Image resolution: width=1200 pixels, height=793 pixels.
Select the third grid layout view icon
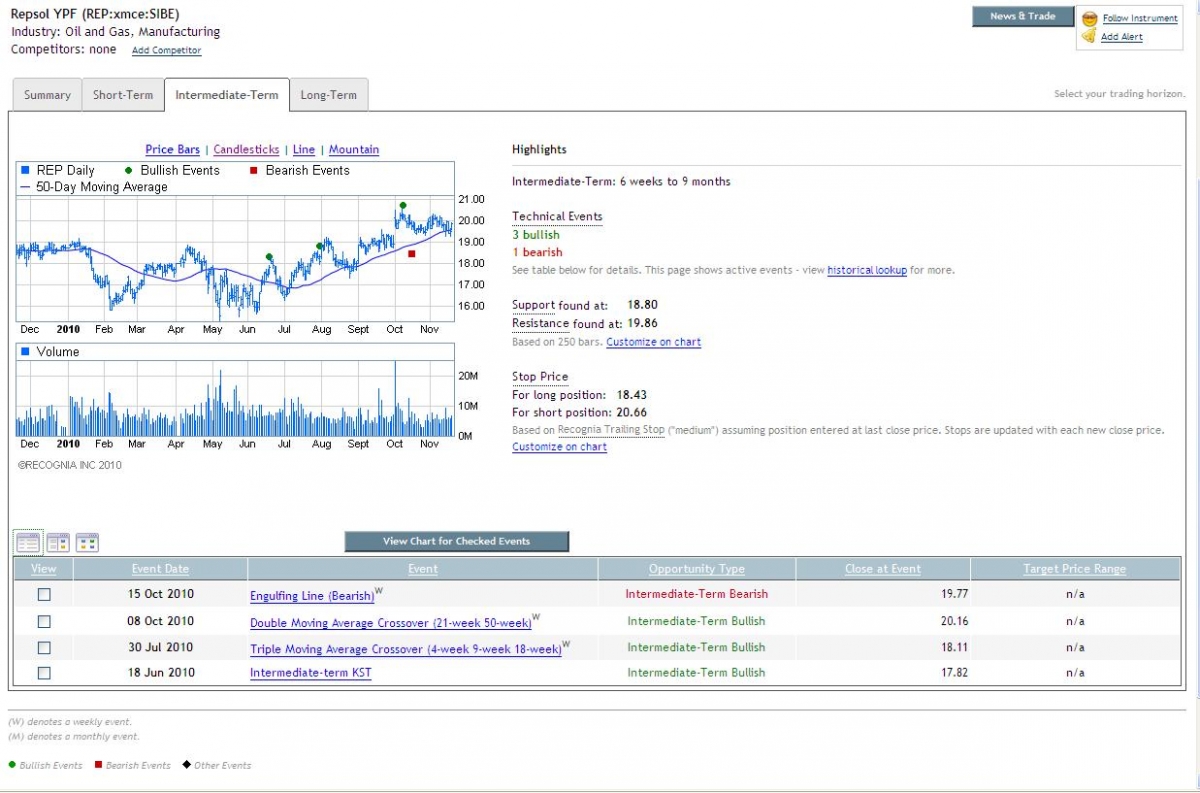pos(87,543)
